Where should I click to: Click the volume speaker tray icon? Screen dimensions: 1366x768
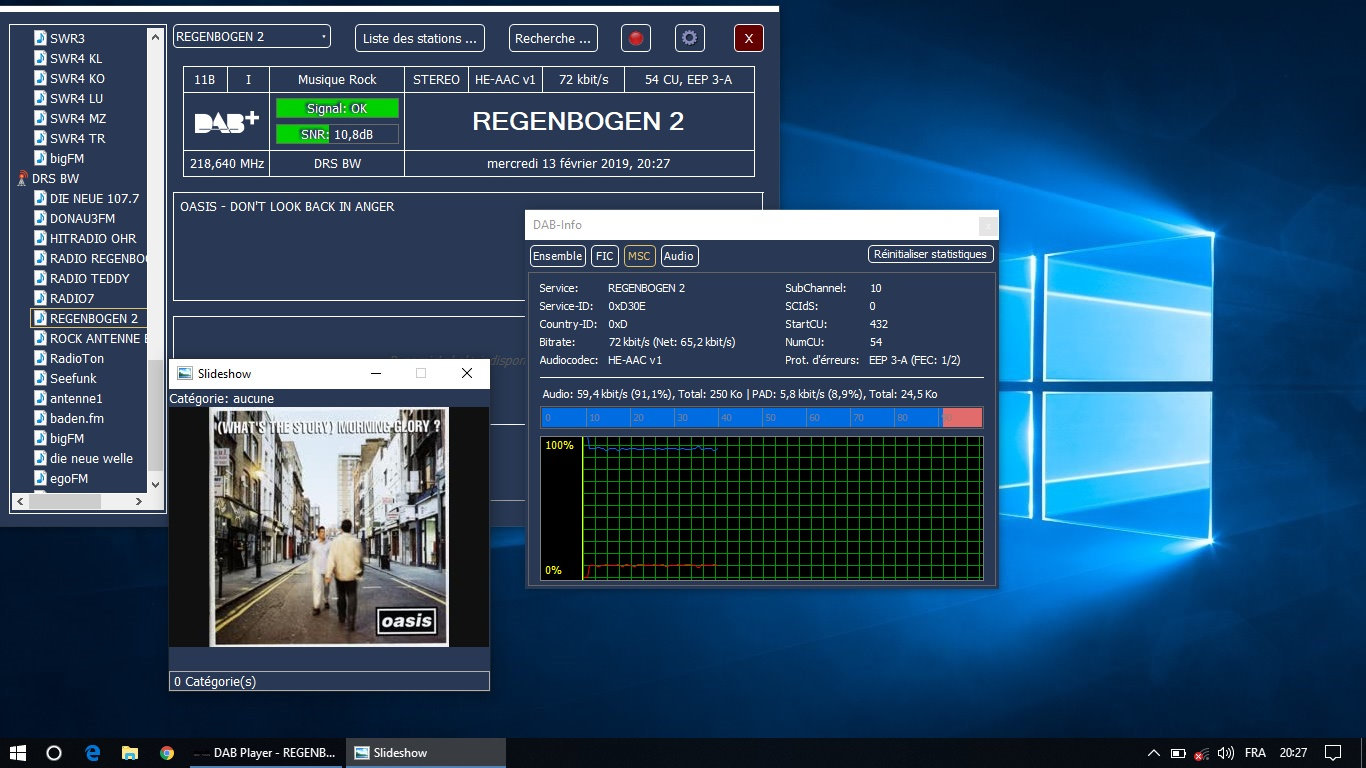1225,753
